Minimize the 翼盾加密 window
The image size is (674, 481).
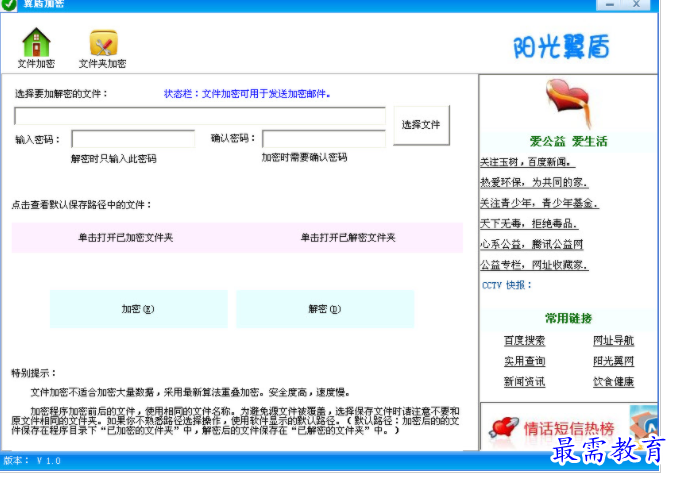coord(610,5)
